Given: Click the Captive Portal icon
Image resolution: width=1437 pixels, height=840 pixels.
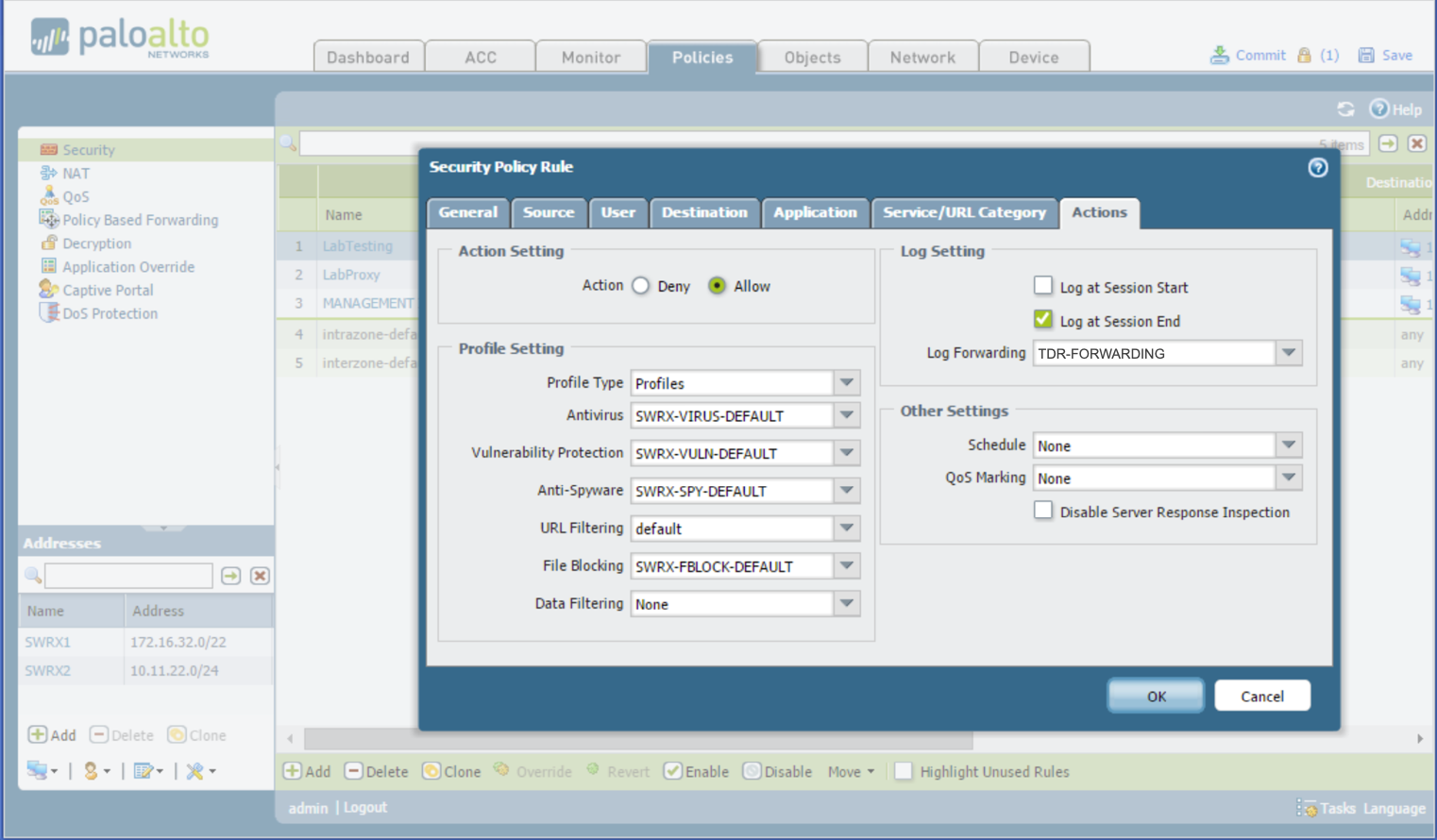Looking at the screenshot, I should (x=49, y=289).
